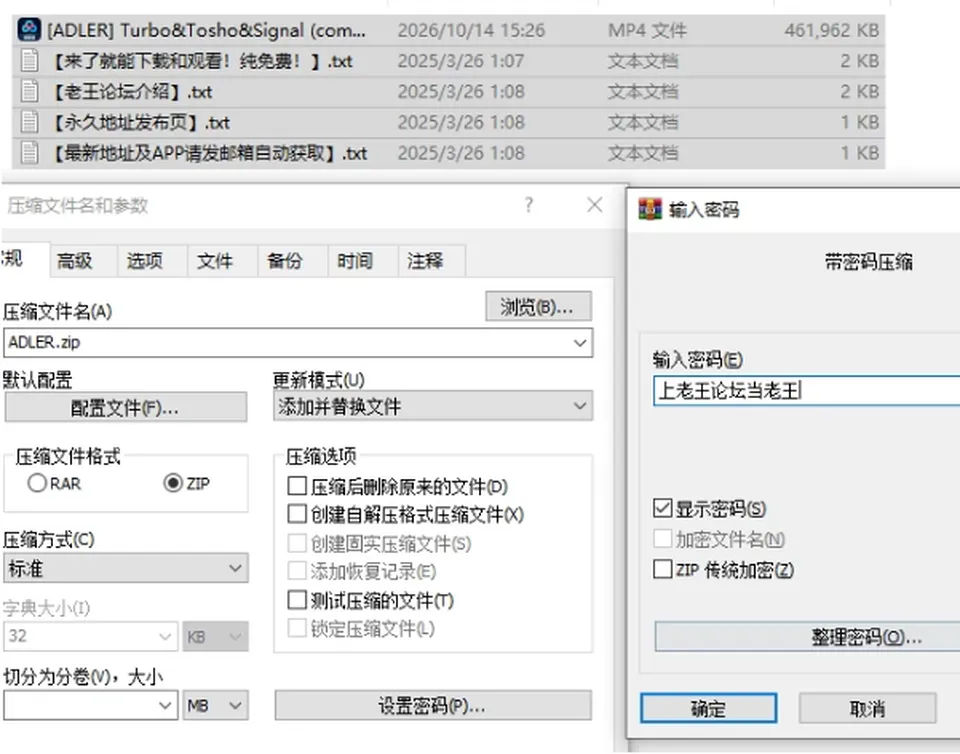Image resolution: width=960 pixels, height=754 pixels.
Task: Confirm password with 确定 button
Action: tap(708, 709)
